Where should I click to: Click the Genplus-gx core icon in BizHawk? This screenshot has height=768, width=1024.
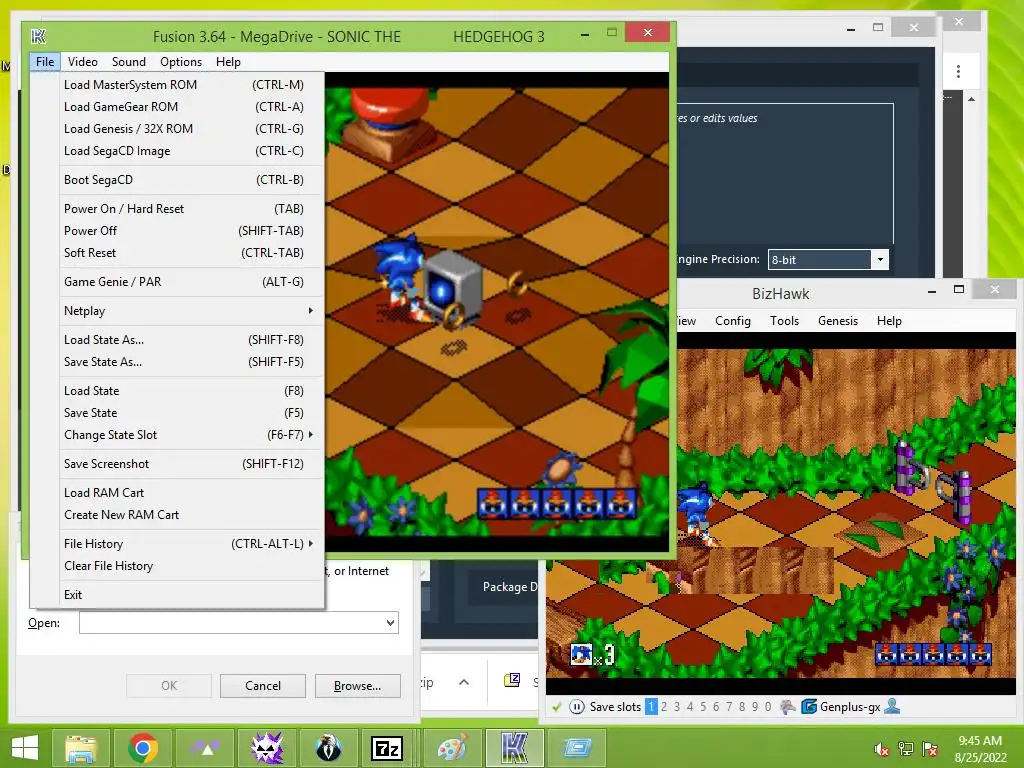click(808, 707)
